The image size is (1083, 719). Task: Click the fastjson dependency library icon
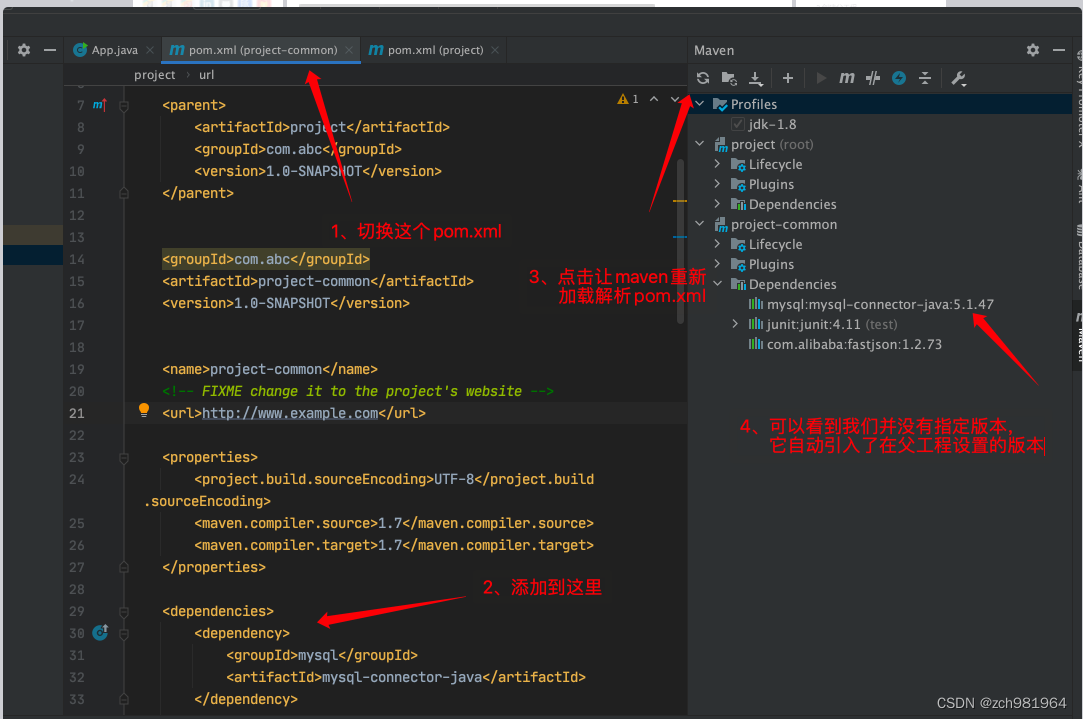click(x=756, y=344)
